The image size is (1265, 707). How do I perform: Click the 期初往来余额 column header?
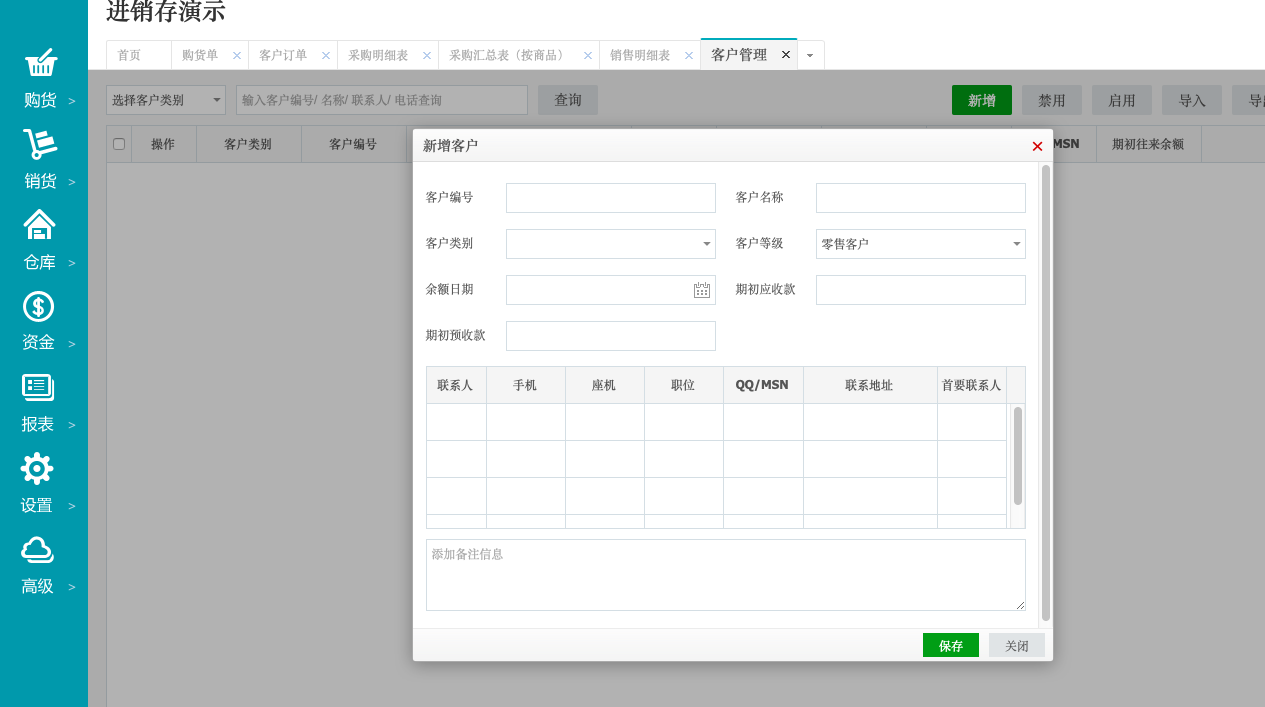1148,144
